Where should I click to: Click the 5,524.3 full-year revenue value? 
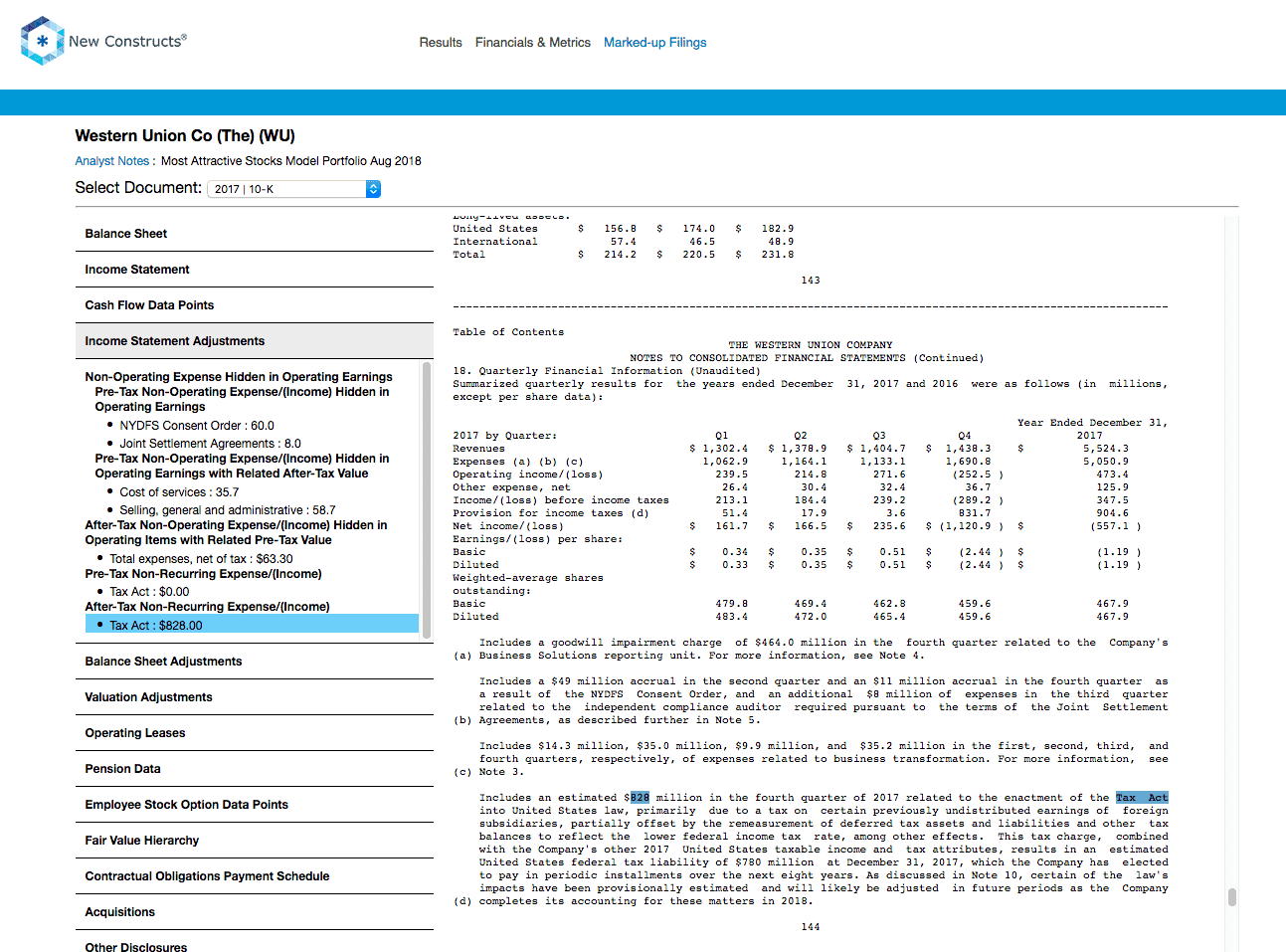point(1106,449)
